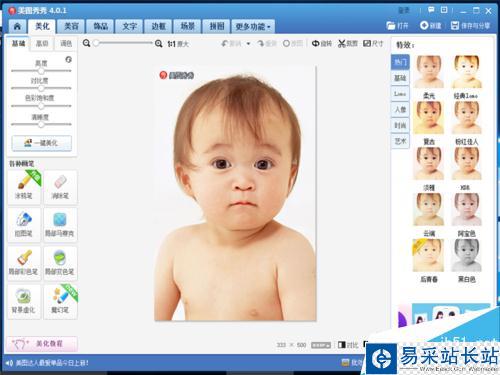Click the save and share button

pyautogui.click(x=470, y=25)
